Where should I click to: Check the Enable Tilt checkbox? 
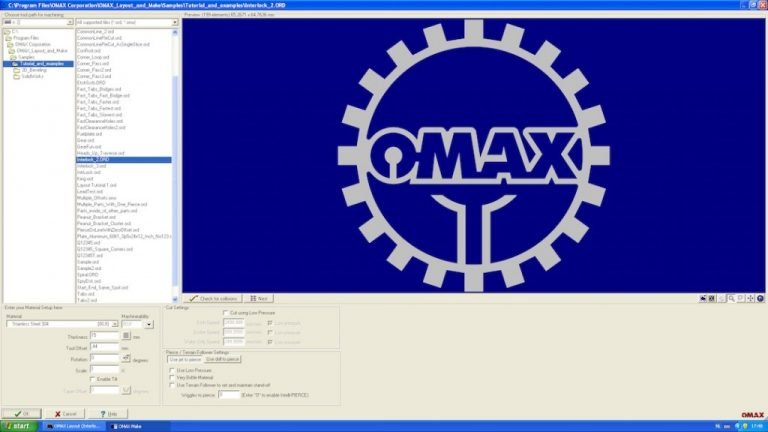tap(93, 380)
